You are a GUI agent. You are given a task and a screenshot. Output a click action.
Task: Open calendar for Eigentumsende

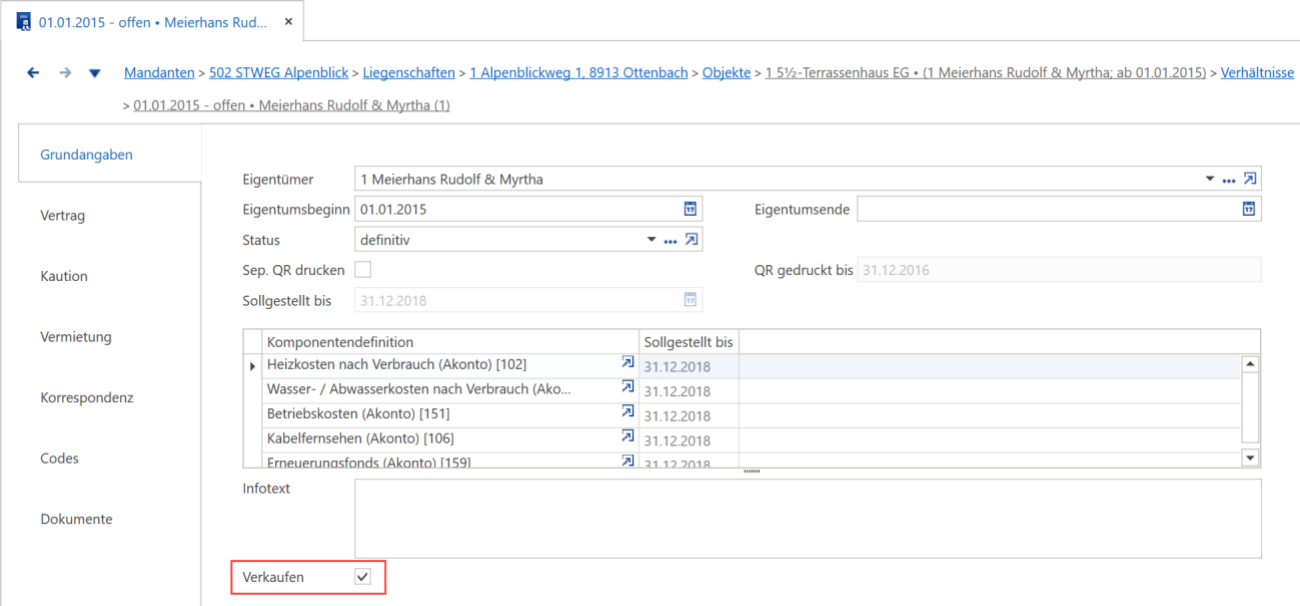1248,209
